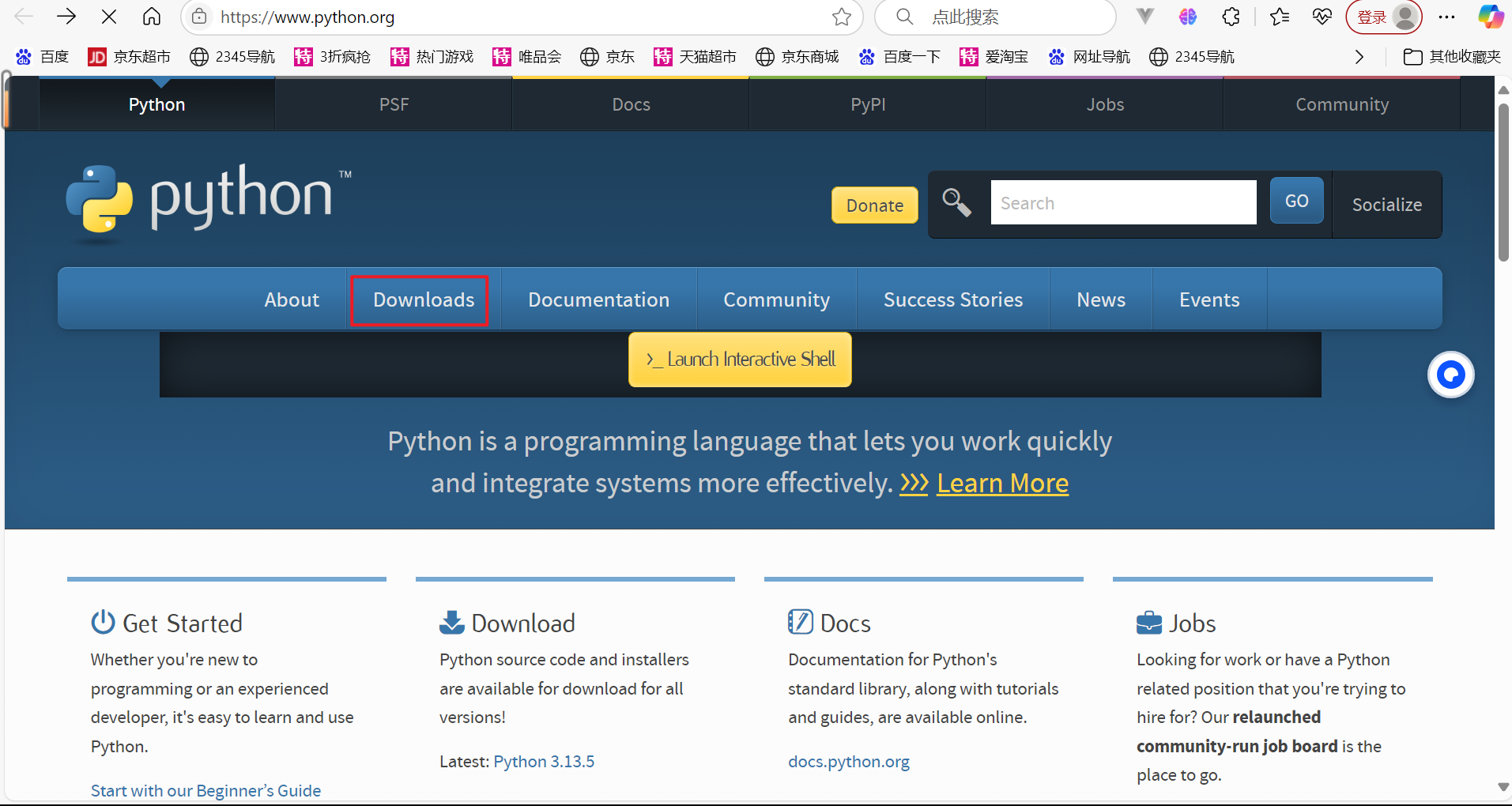Select the Community top tab

coord(1342,104)
